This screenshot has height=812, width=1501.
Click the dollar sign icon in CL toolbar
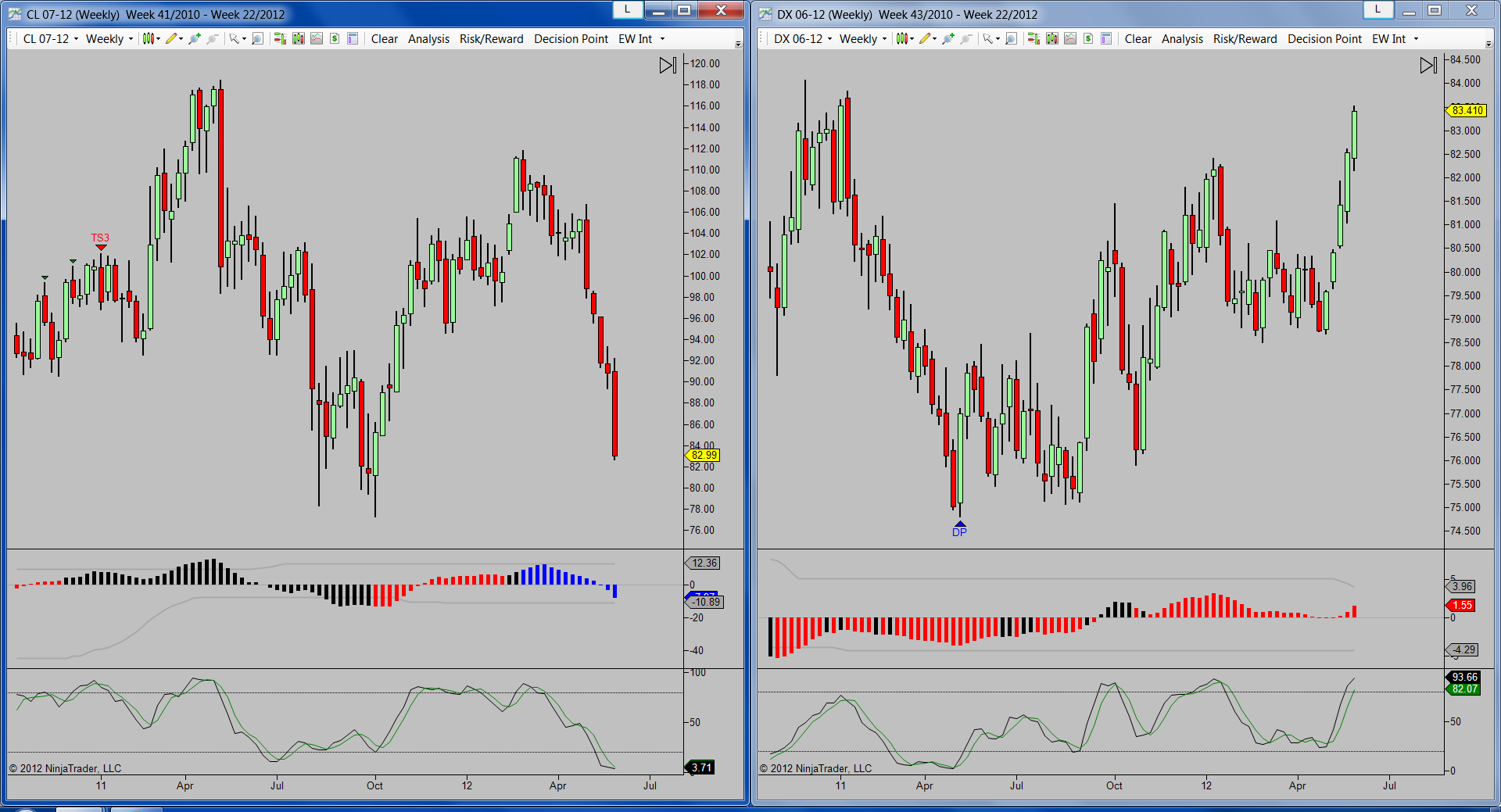pyautogui.click(x=335, y=38)
